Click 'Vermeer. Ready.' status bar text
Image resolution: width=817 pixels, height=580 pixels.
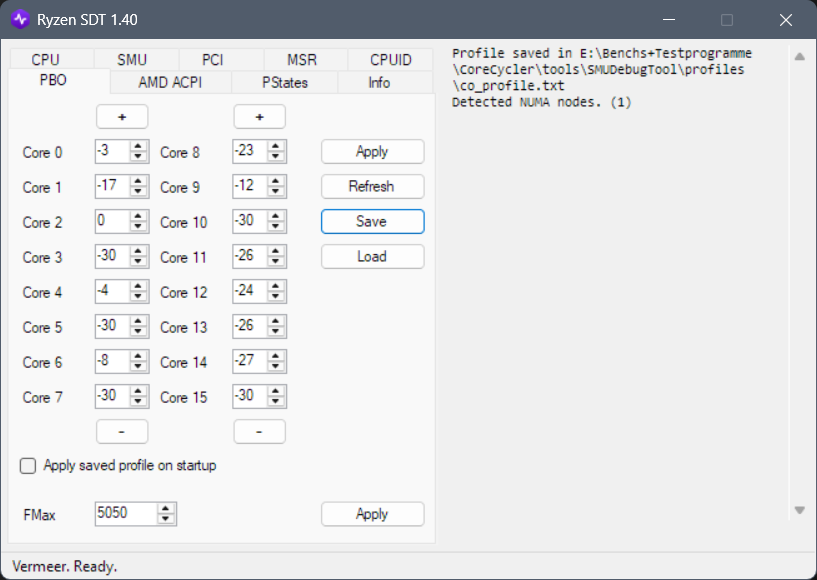[x=65, y=566]
